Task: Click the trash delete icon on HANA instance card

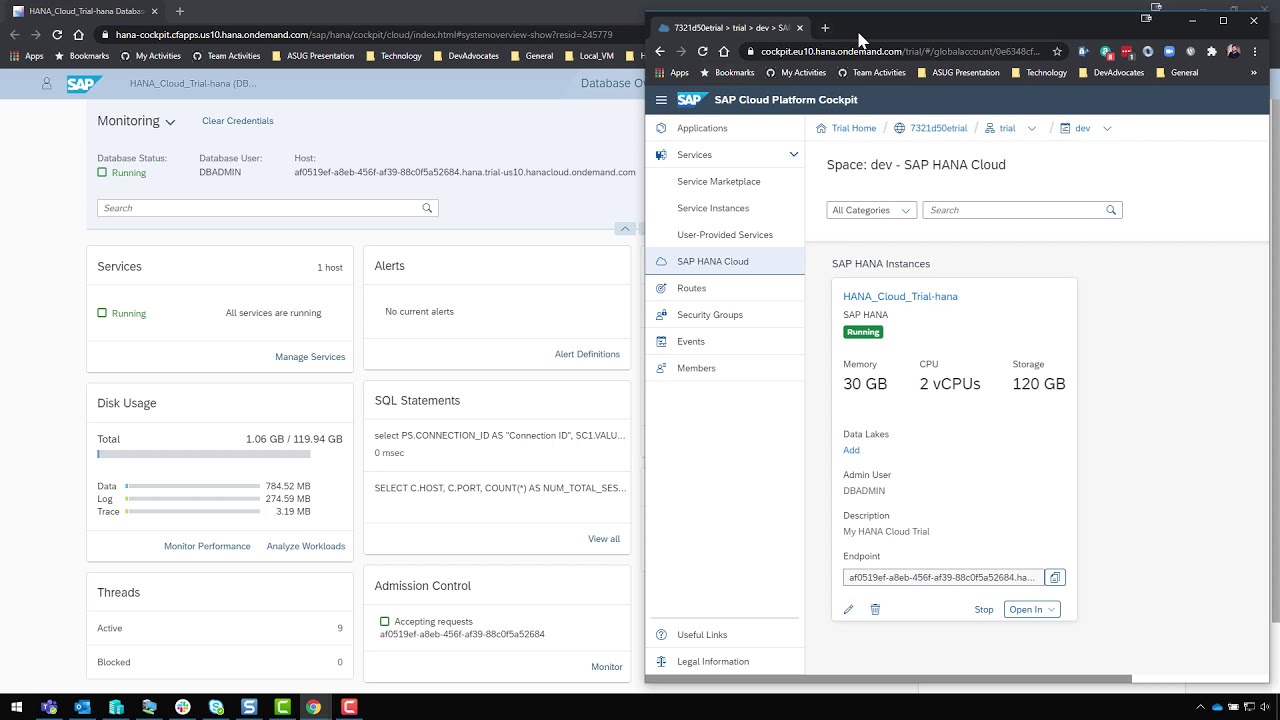Action: click(x=875, y=609)
